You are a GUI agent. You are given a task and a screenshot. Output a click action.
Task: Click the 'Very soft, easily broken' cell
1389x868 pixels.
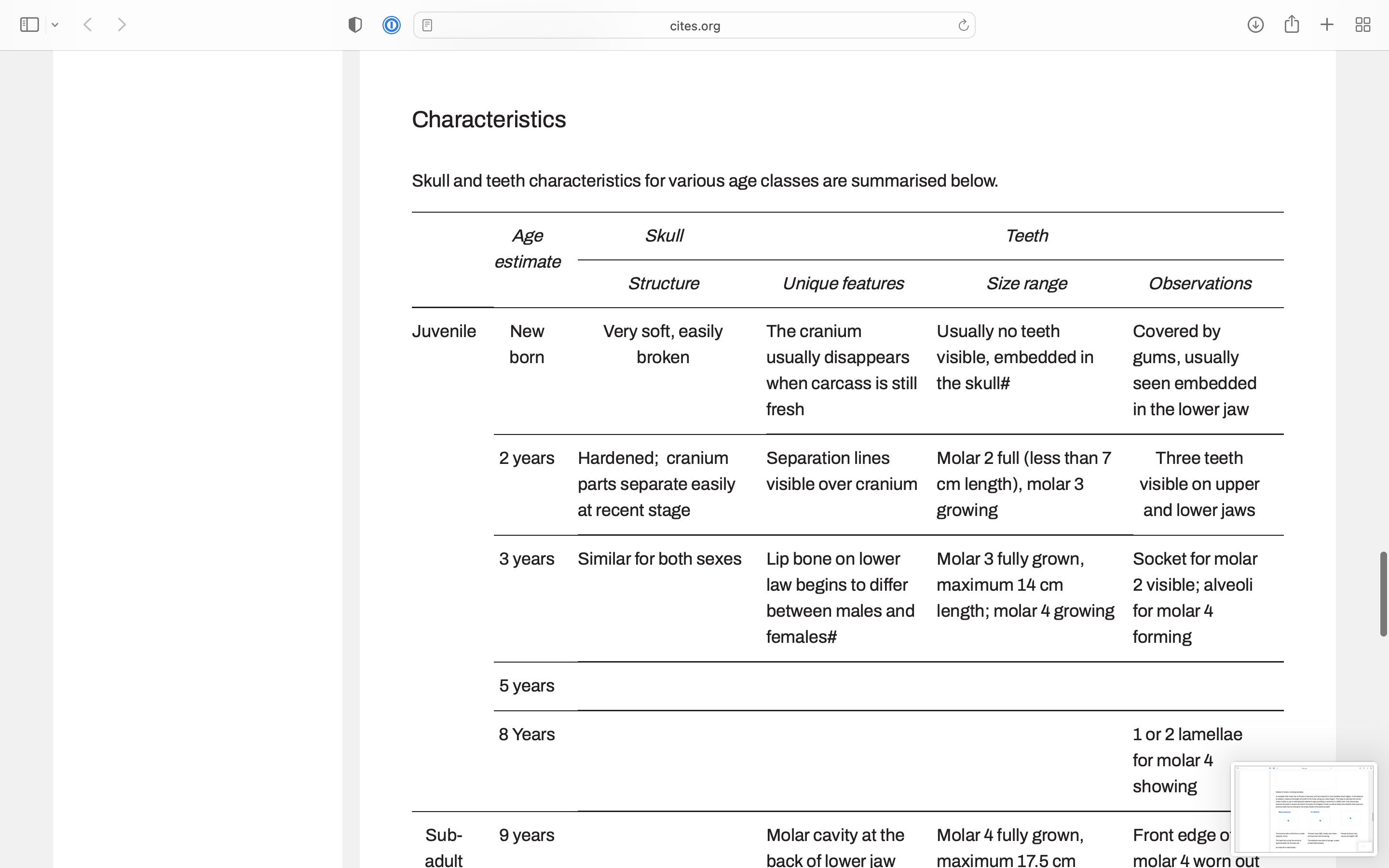pos(663,344)
